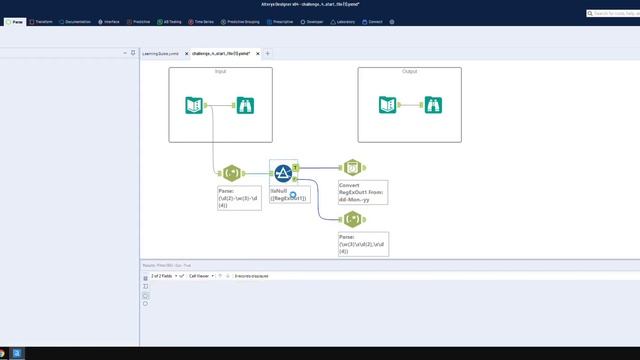Screen dimensions: 640x360
Task: Open Alteryx from the Windows taskbar
Action: click(17, 353)
